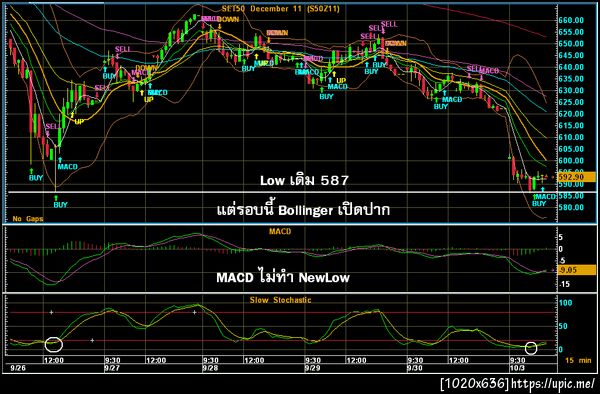Click the 12:00 time label on 9/26
The height and width of the screenshot is (394, 600).
pos(54,360)
